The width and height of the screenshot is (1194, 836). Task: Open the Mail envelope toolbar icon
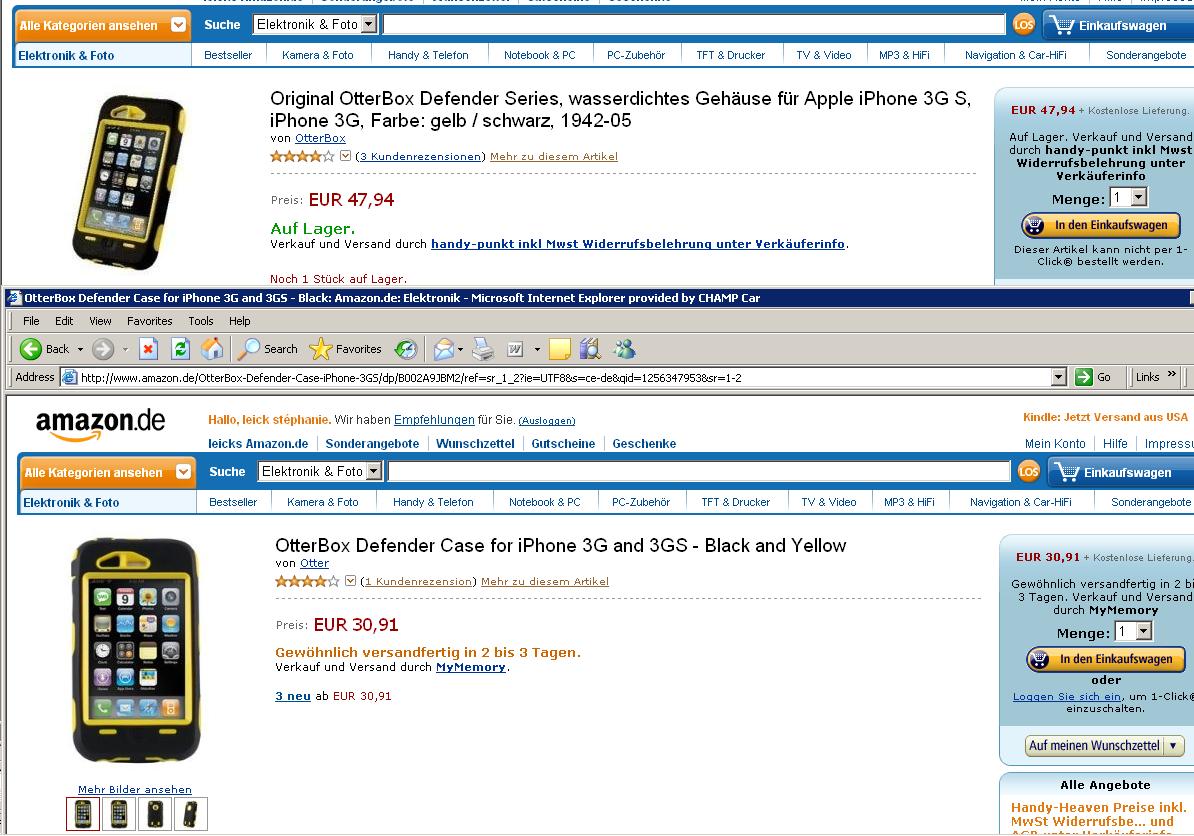[x=443, y=349]
